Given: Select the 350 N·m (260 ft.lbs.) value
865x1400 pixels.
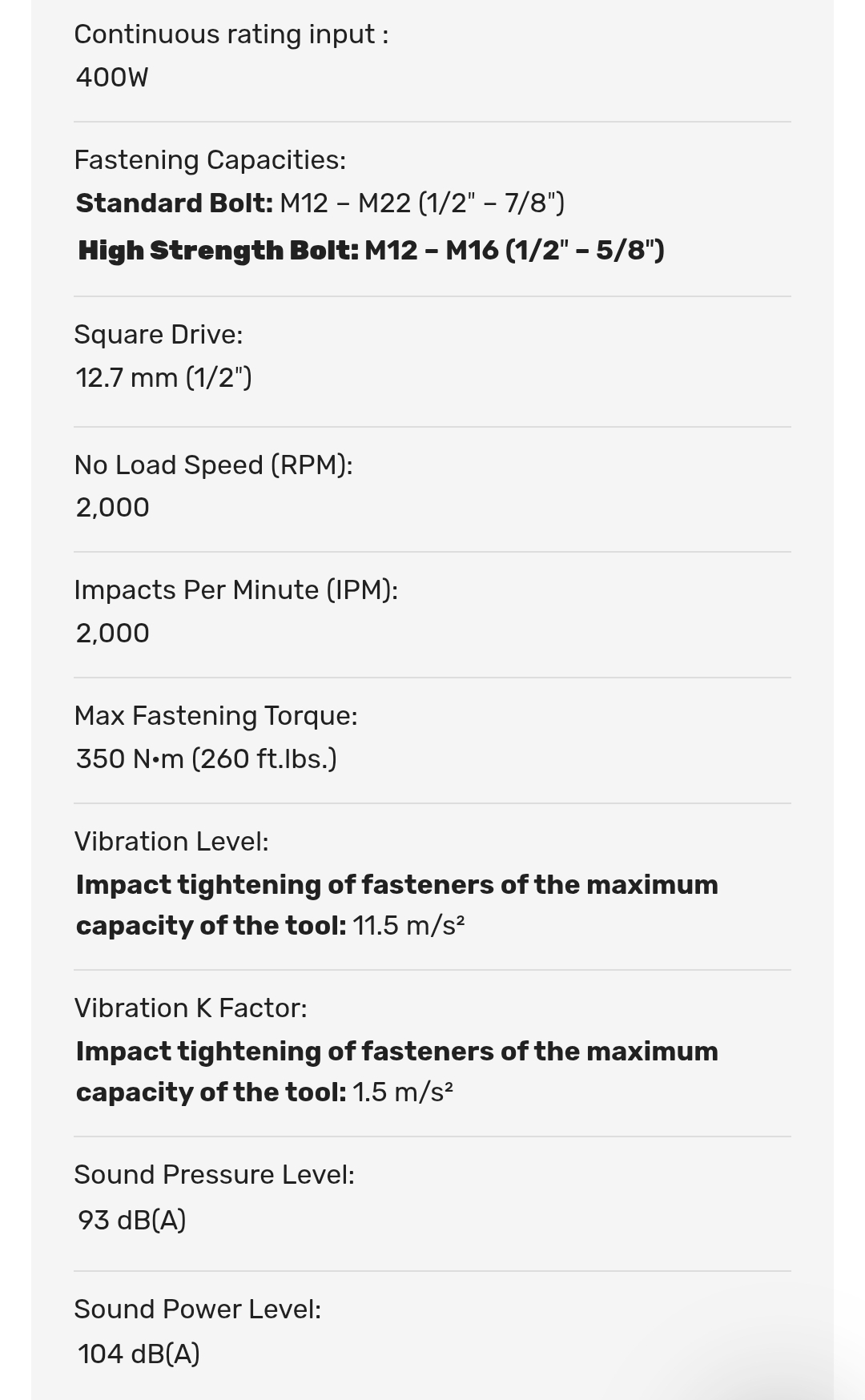Looking at the screenshot, I should coord(206,758).
